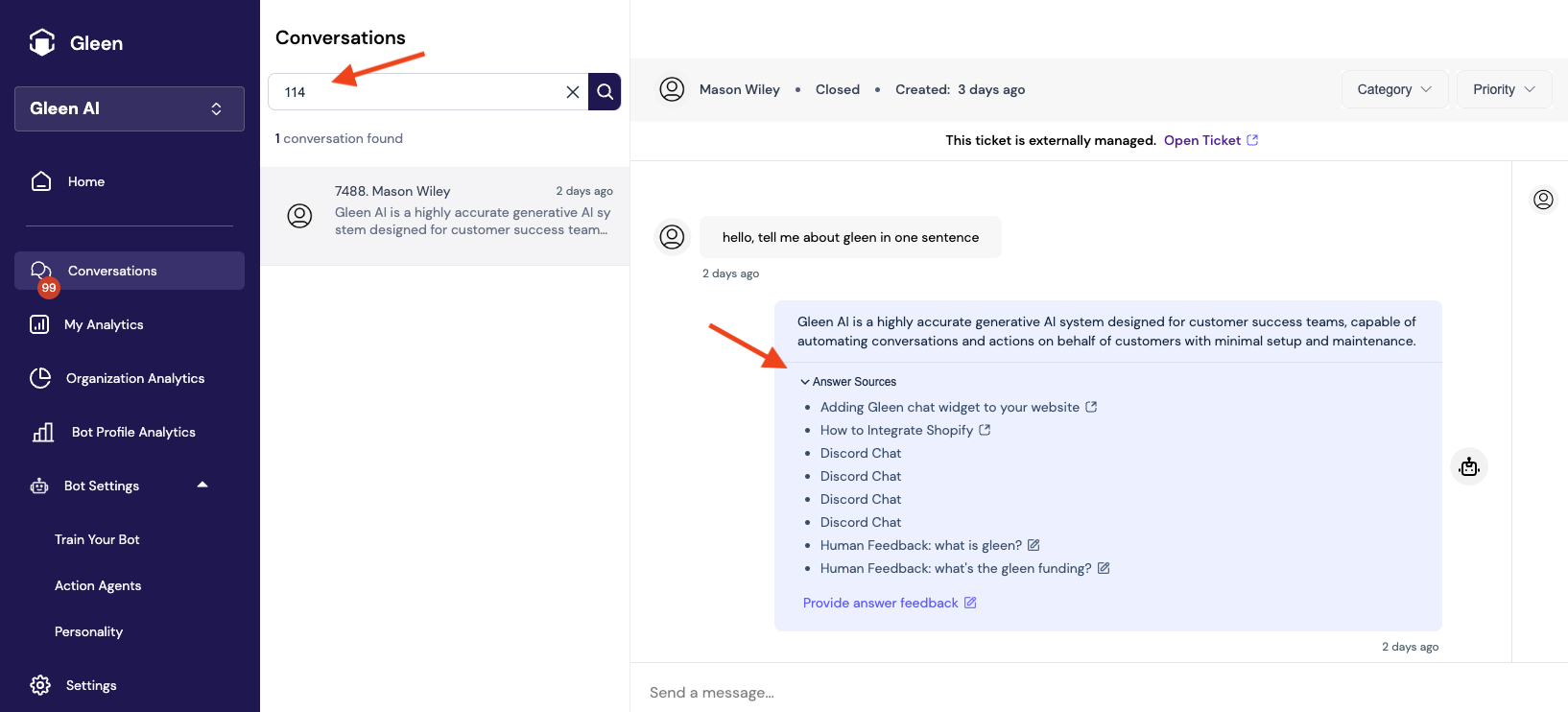
Task: Go to My Analytics
Action: coord(104,324)
